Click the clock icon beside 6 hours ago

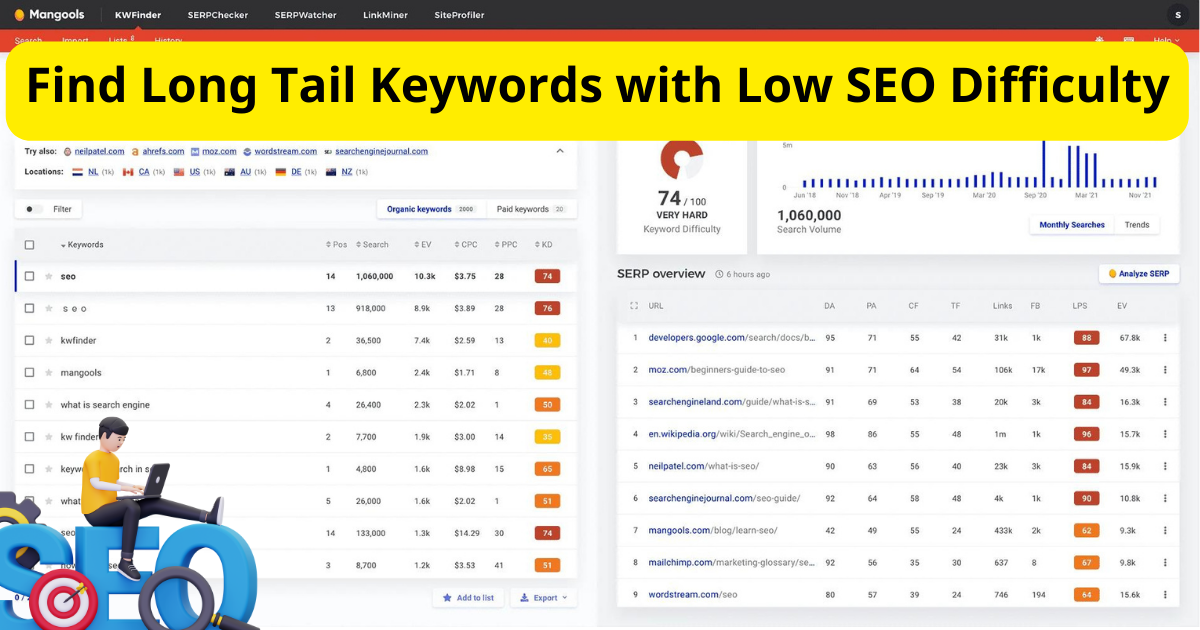(717, 274)
